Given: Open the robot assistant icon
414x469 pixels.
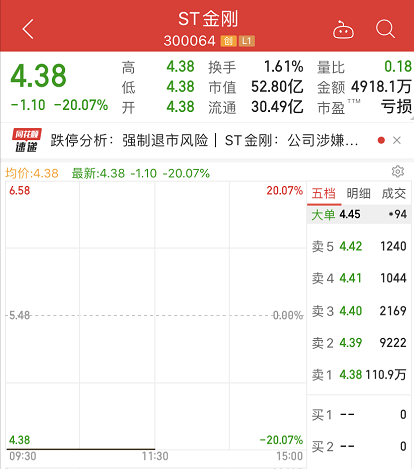Looking at the screenshot, I should click(x=343, y=30).
